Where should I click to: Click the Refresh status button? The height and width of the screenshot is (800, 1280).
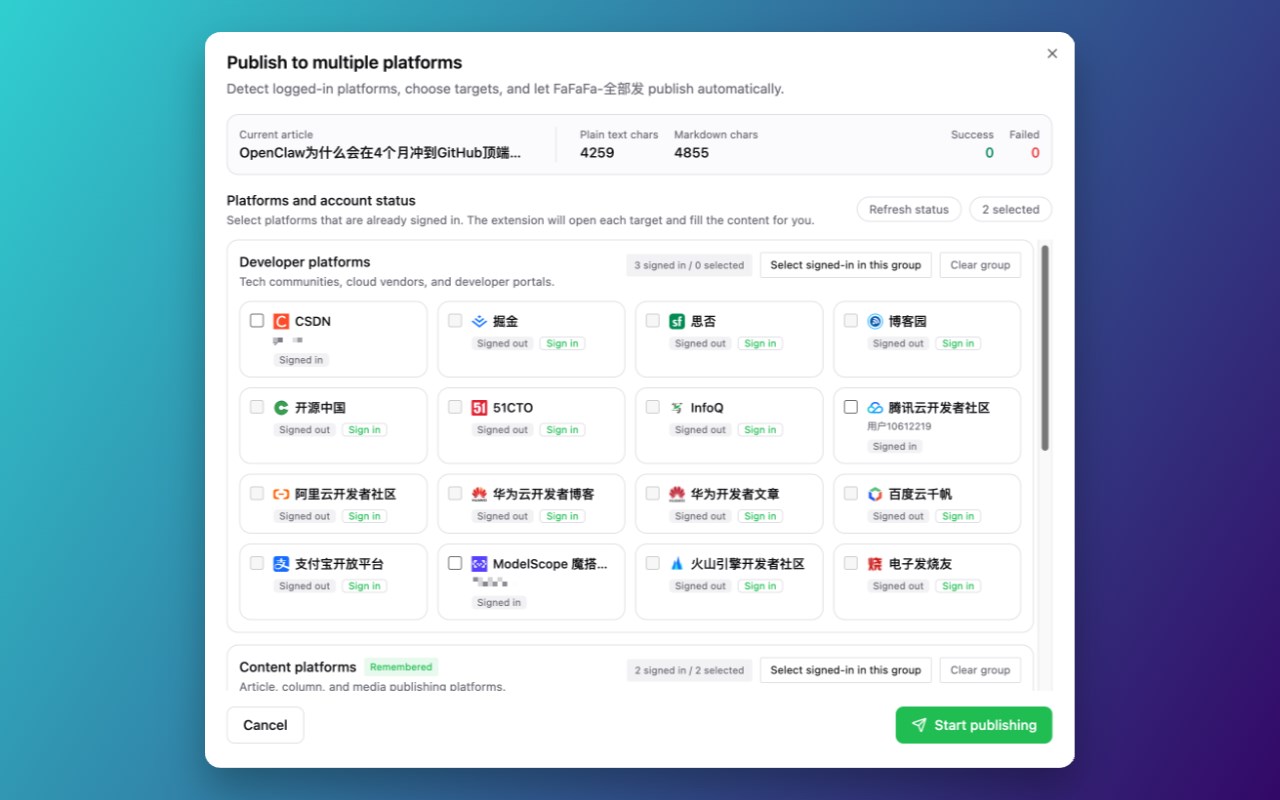pos(909,209)
